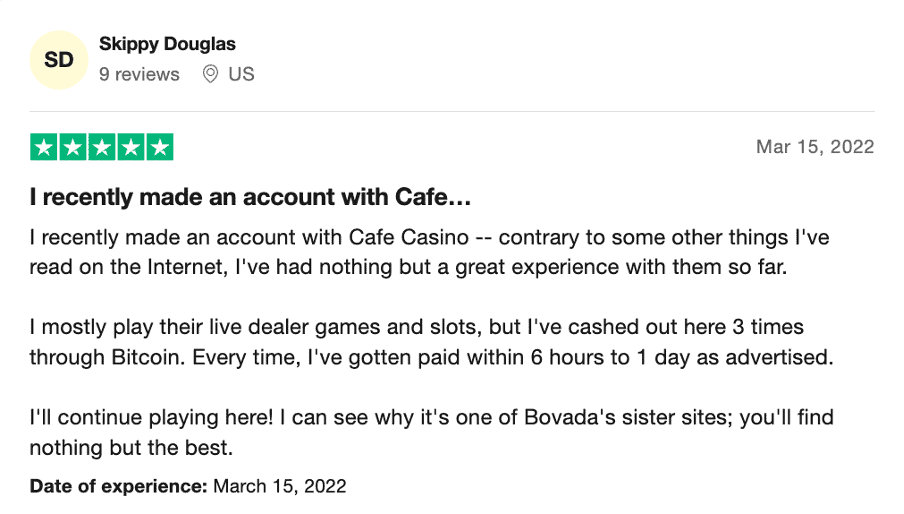The width and height of the screenshot is (904, 514).
Task: Click the second green star
Action: [73, 147]
